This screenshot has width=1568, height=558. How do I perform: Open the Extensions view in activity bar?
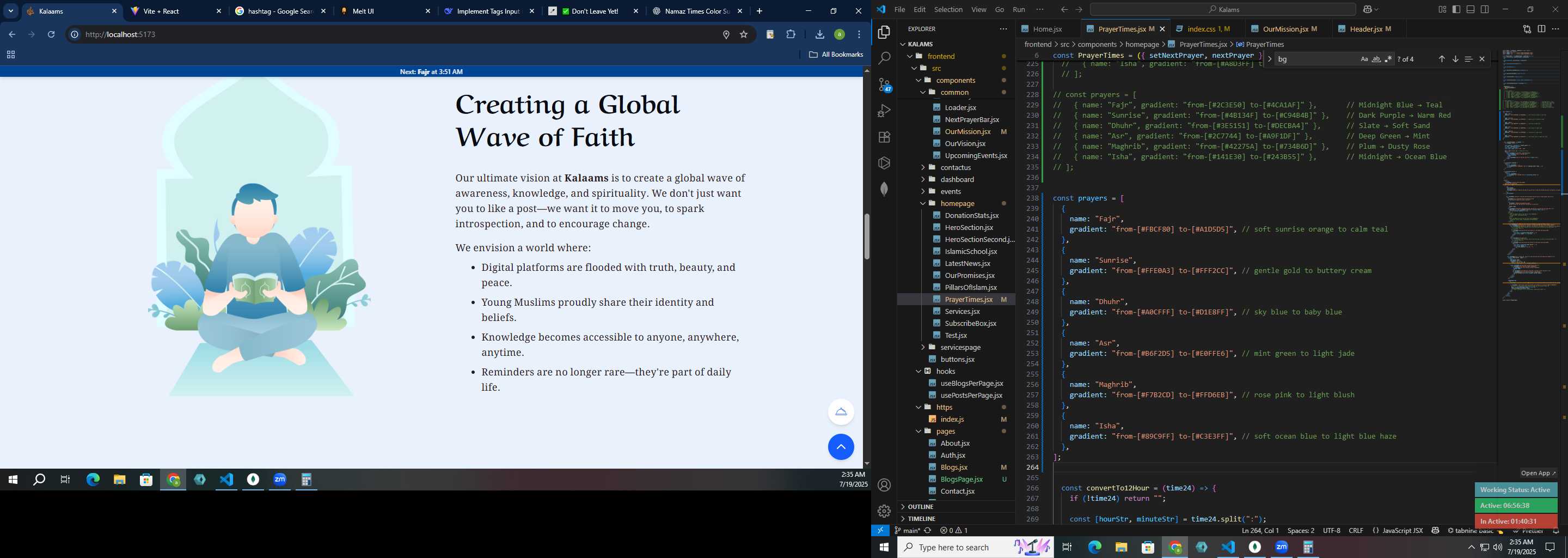pyautogui.click(x=884, y=137)
